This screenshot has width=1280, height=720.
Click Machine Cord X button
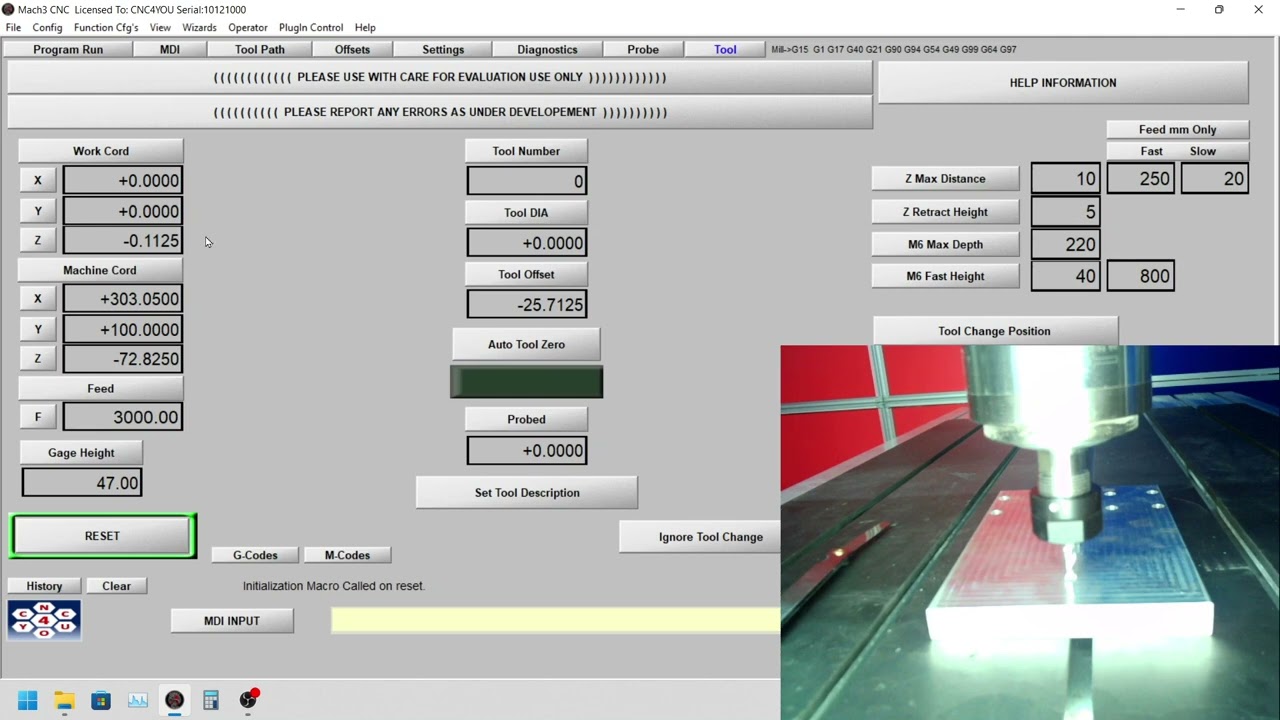(38, 299)
